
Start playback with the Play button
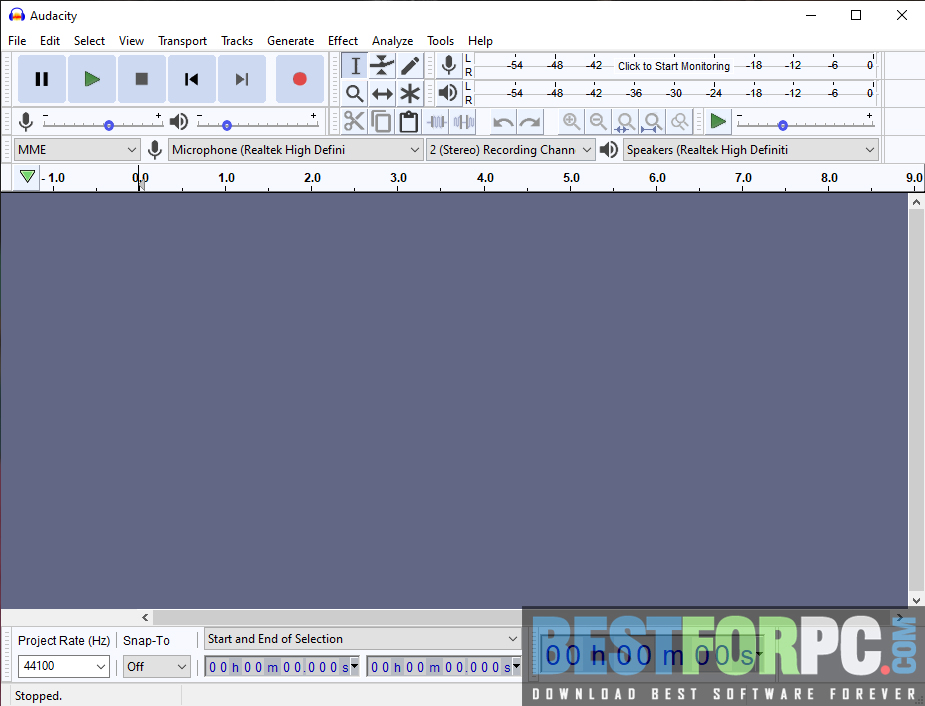(92, 79)
